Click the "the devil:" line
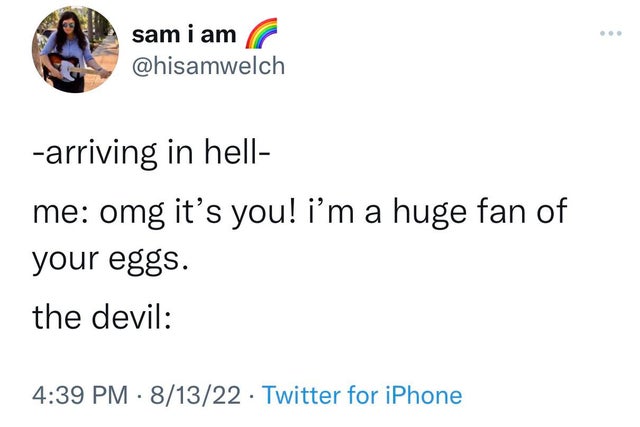The height and width of the screenshot is (427, 640). click(x=104, y=319)
